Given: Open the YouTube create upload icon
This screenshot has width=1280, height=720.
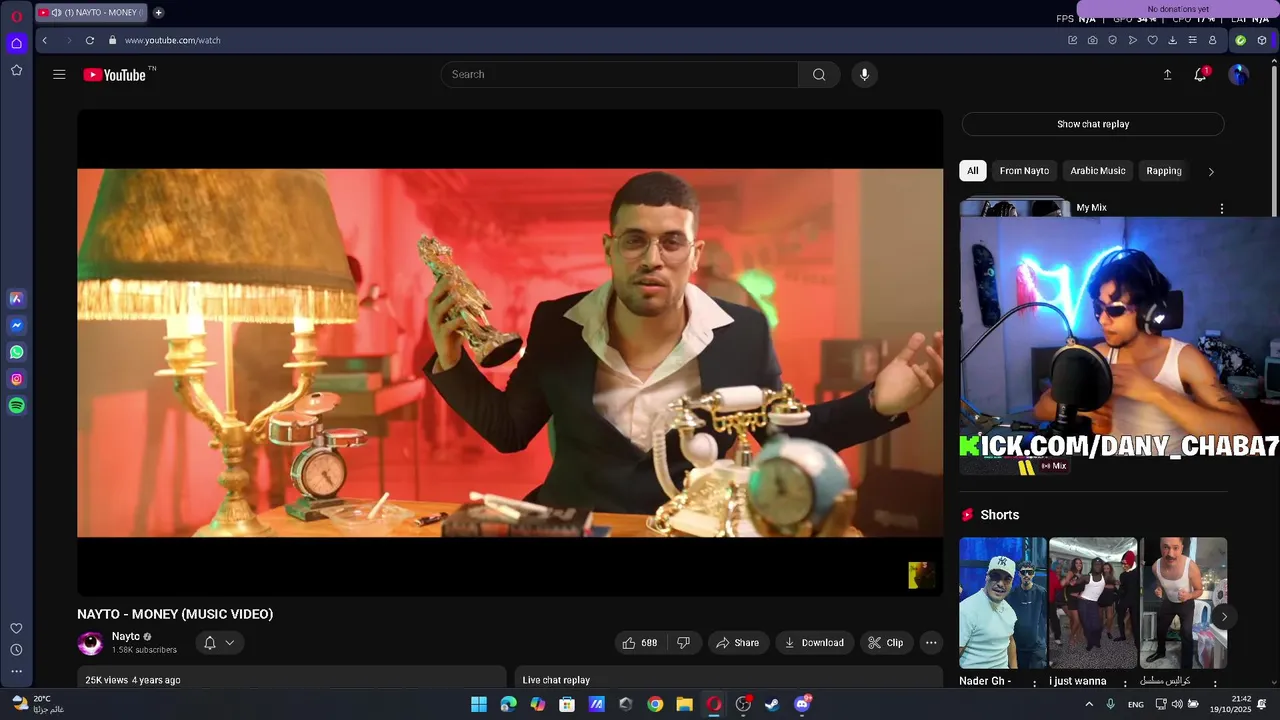Looking at the screenshot, I should point(1167,74).
